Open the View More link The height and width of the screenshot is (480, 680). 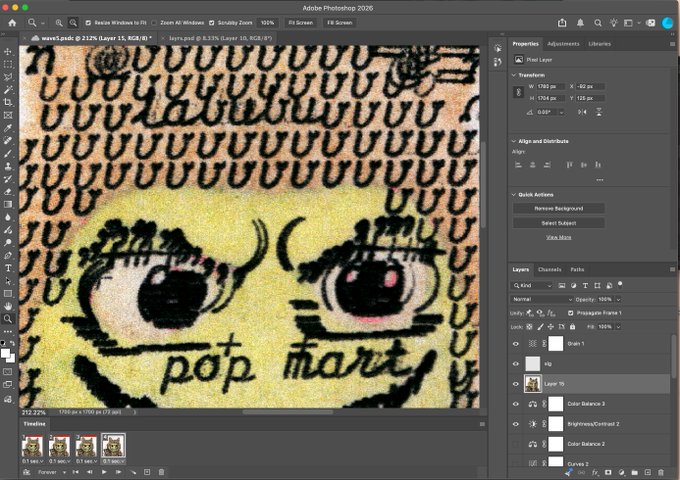click(x=559, y=237)
